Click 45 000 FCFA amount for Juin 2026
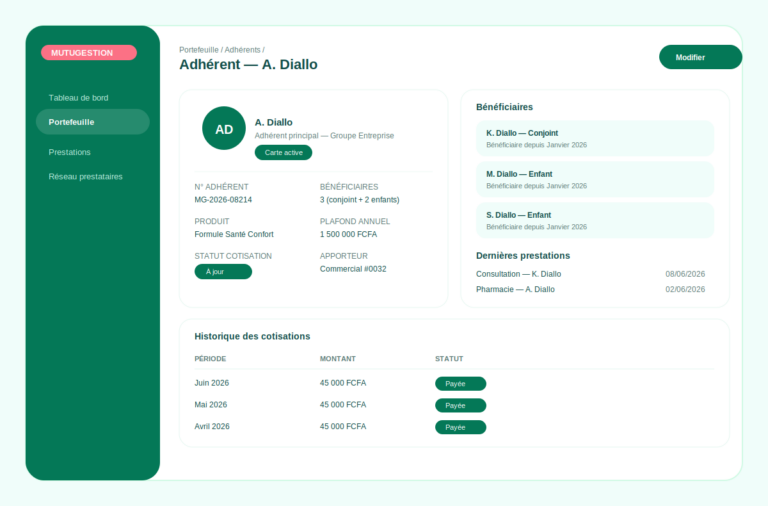 (x=343, y=383)
